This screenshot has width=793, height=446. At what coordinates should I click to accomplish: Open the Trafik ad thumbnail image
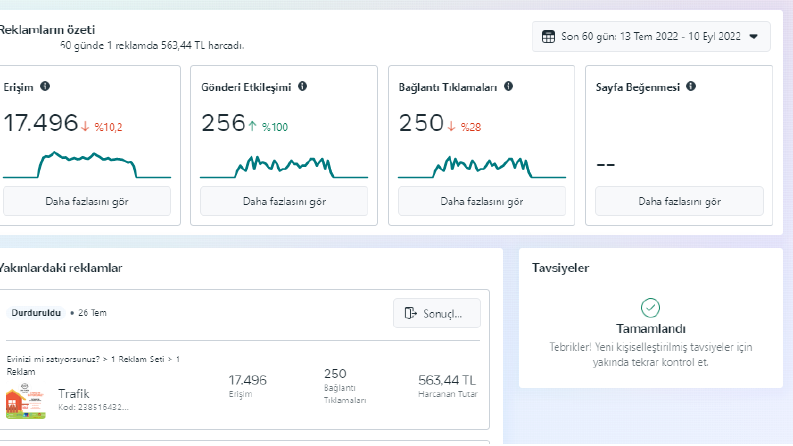[26, 401]
